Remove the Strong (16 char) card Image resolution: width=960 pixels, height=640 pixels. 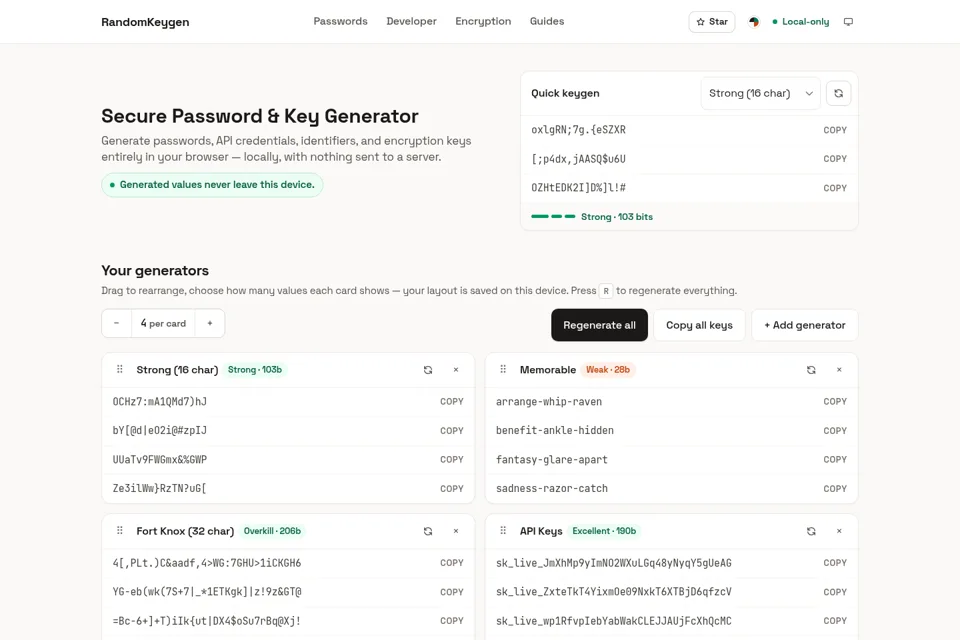pos(456,370)
